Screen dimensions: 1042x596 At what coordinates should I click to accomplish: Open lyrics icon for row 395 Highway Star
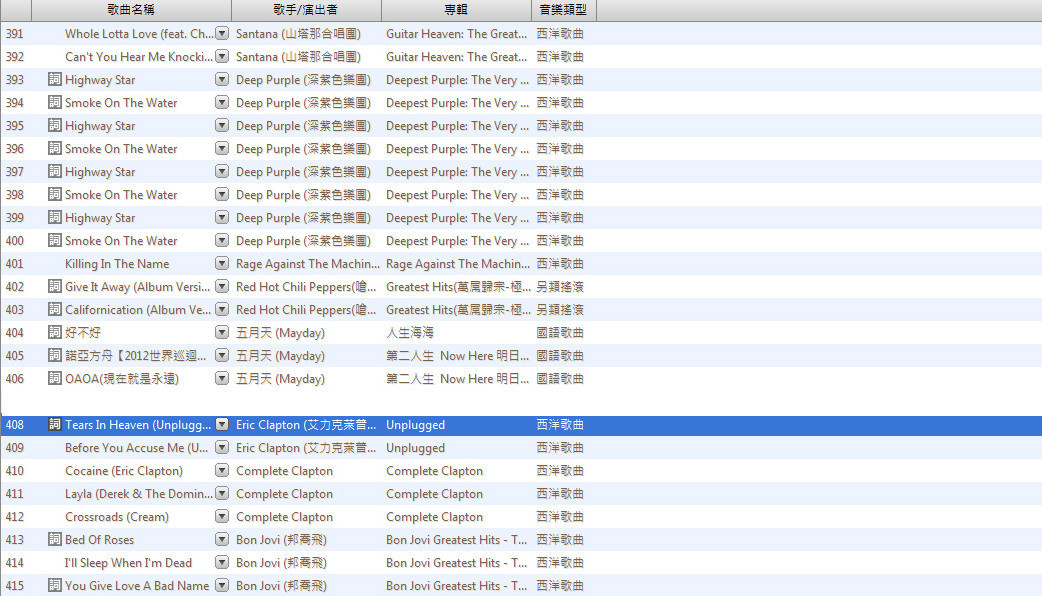pos(54,126)
